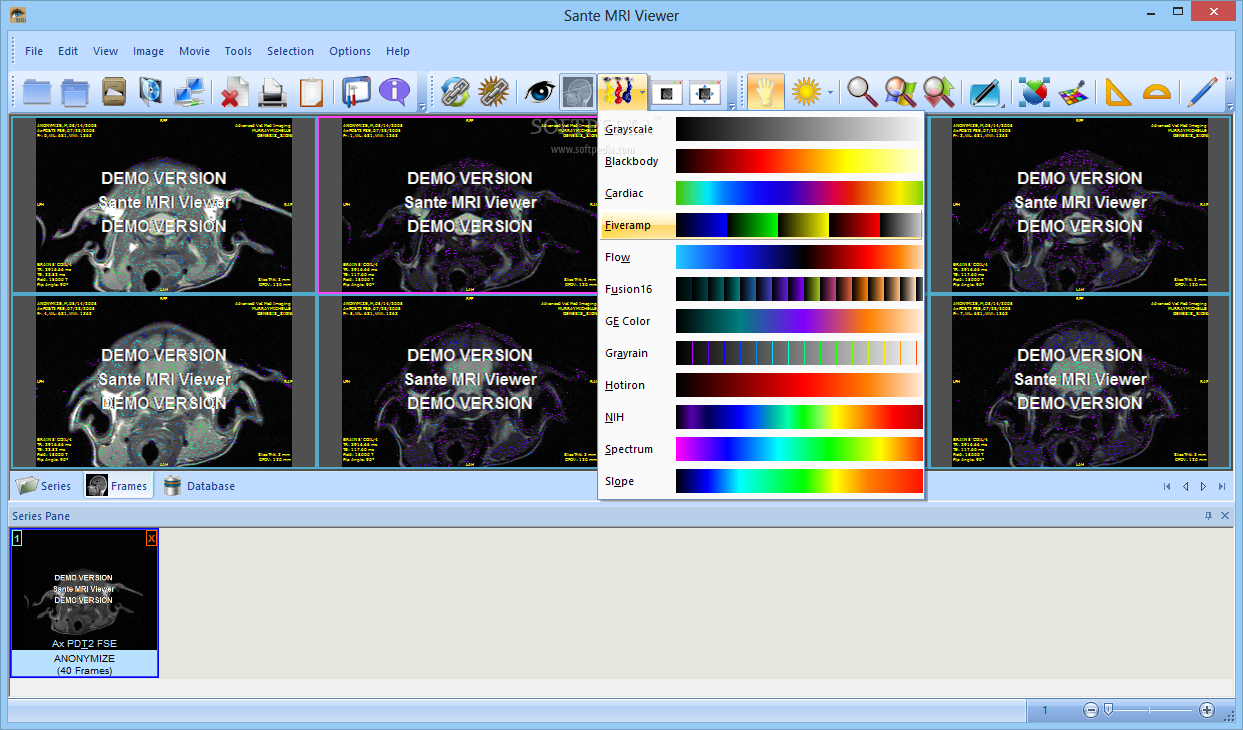Open the settings tools window icon
The width and height of the screenshot is (1243, 730).
coord(356,92)
